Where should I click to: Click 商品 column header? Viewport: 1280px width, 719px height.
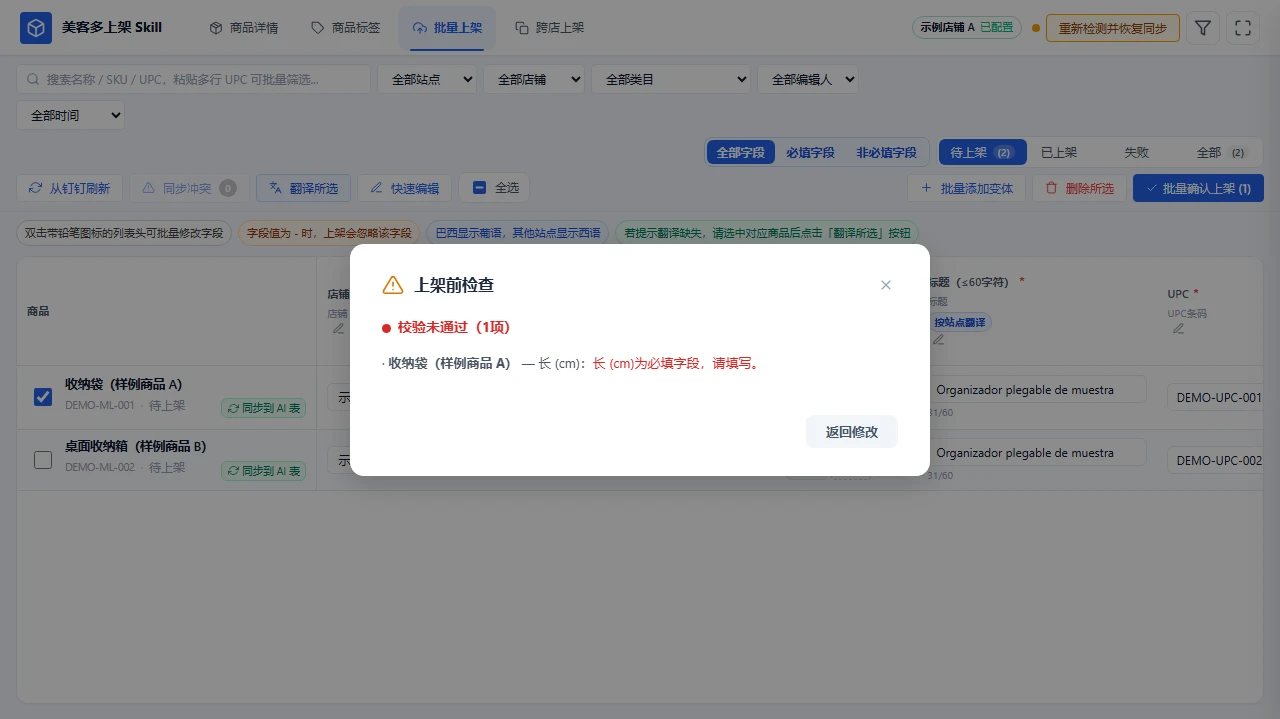click(x=38, y=311)
